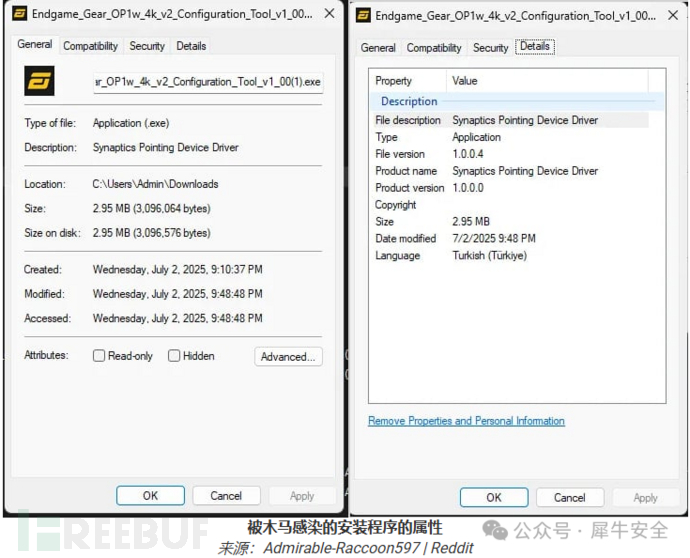The height and width of the screenshot is (558, 690).
Task: Click the Location path C:\Users\Admin\Downloads
Action: tap(155, 184)
